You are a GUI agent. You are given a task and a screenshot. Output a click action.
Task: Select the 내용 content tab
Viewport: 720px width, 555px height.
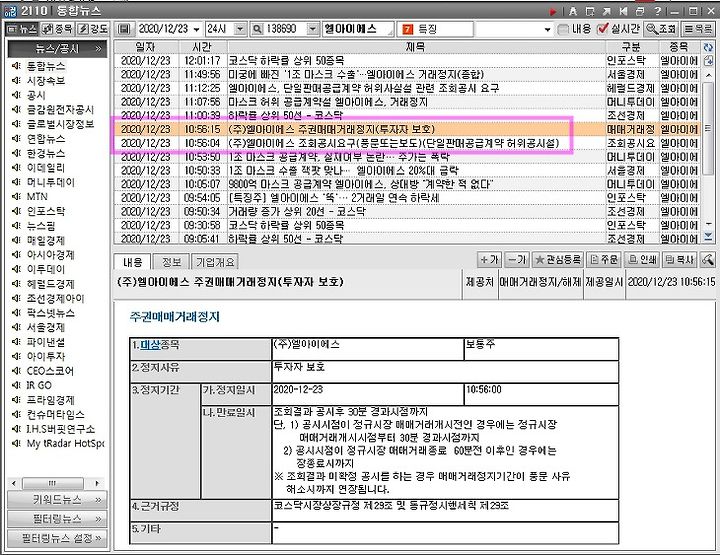[133, 262]
